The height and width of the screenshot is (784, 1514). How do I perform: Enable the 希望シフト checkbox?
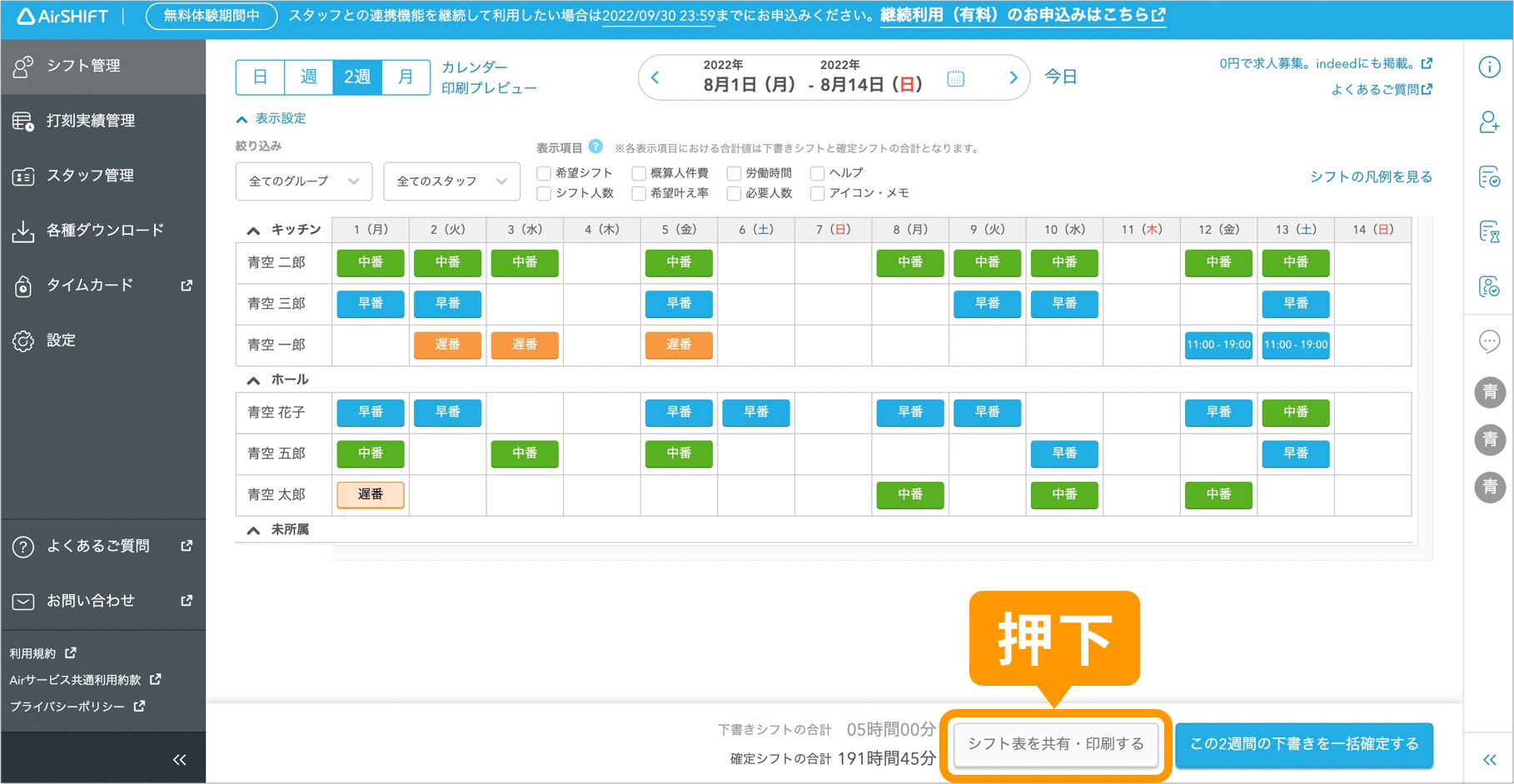(x=543, y=172)
